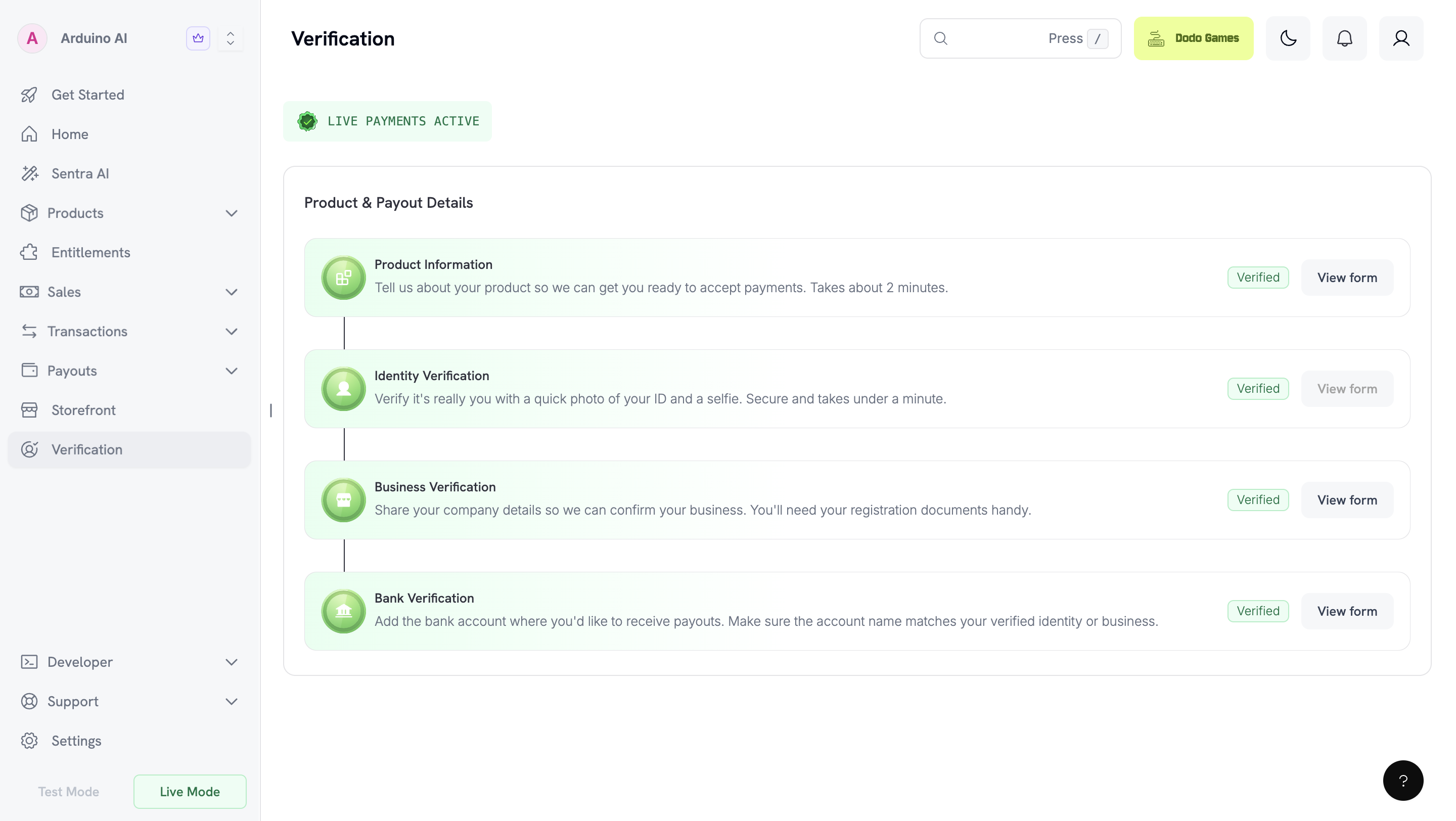
Task: Click the sidebar collapse handle
Action: (x=271, y=410)
